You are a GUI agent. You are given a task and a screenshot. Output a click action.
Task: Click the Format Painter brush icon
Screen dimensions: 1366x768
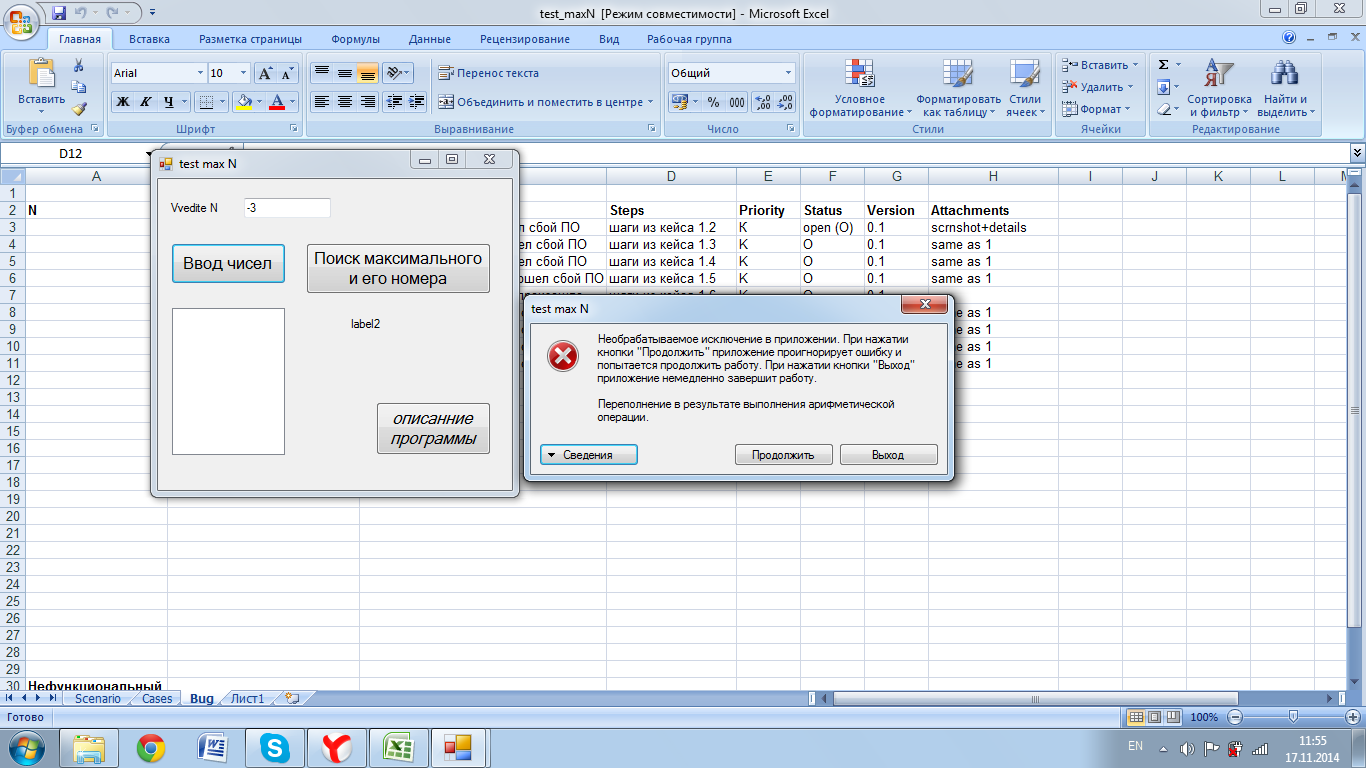point(79,109)
